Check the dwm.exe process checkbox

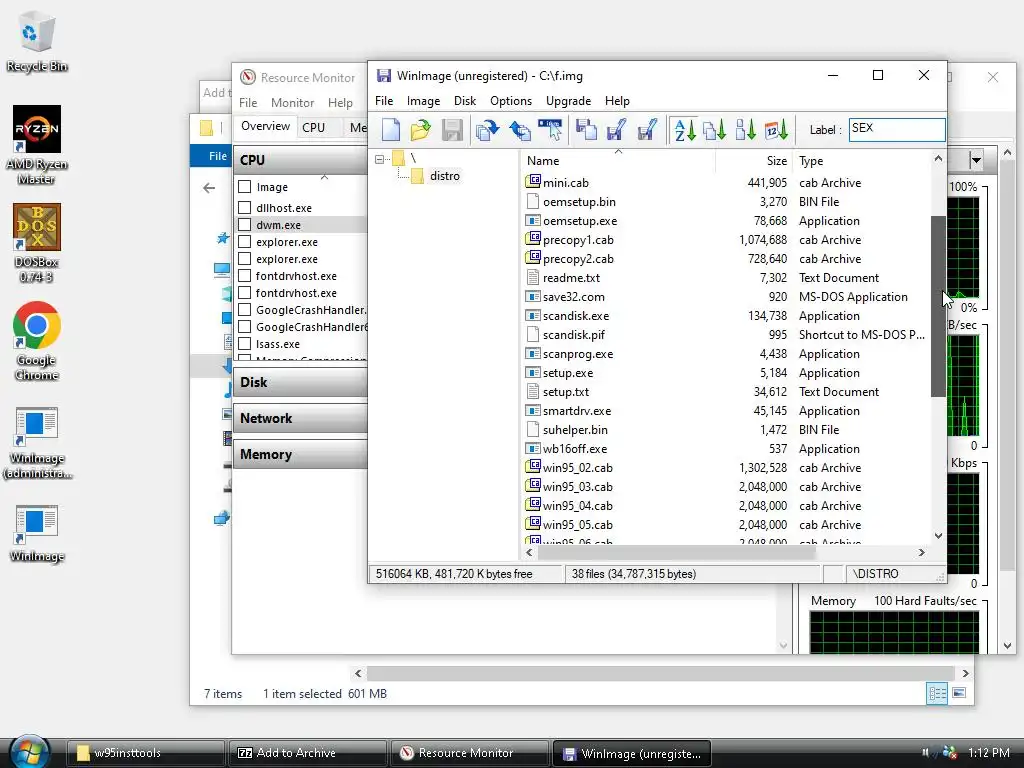[x=245, y=225]
